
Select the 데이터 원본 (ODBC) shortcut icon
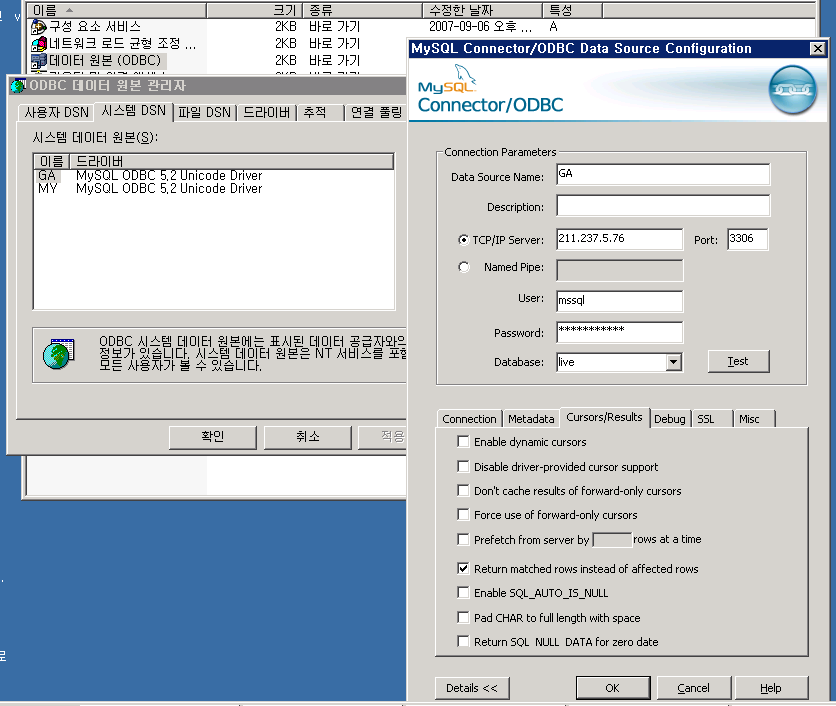[38, 60]
